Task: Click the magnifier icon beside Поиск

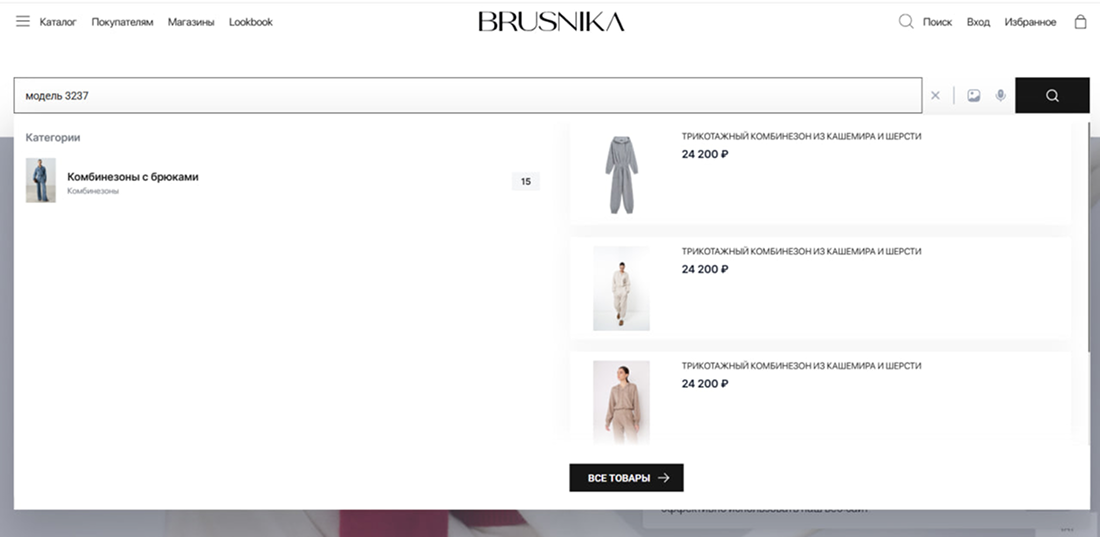Action: click(x=906, y=21)
